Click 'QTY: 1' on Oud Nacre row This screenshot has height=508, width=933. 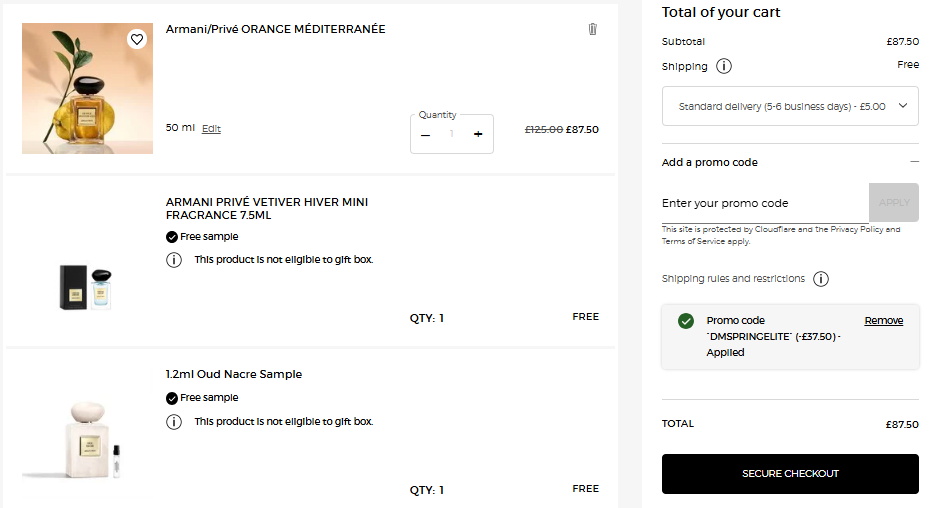pyautogui.click(x=427, y=491)
